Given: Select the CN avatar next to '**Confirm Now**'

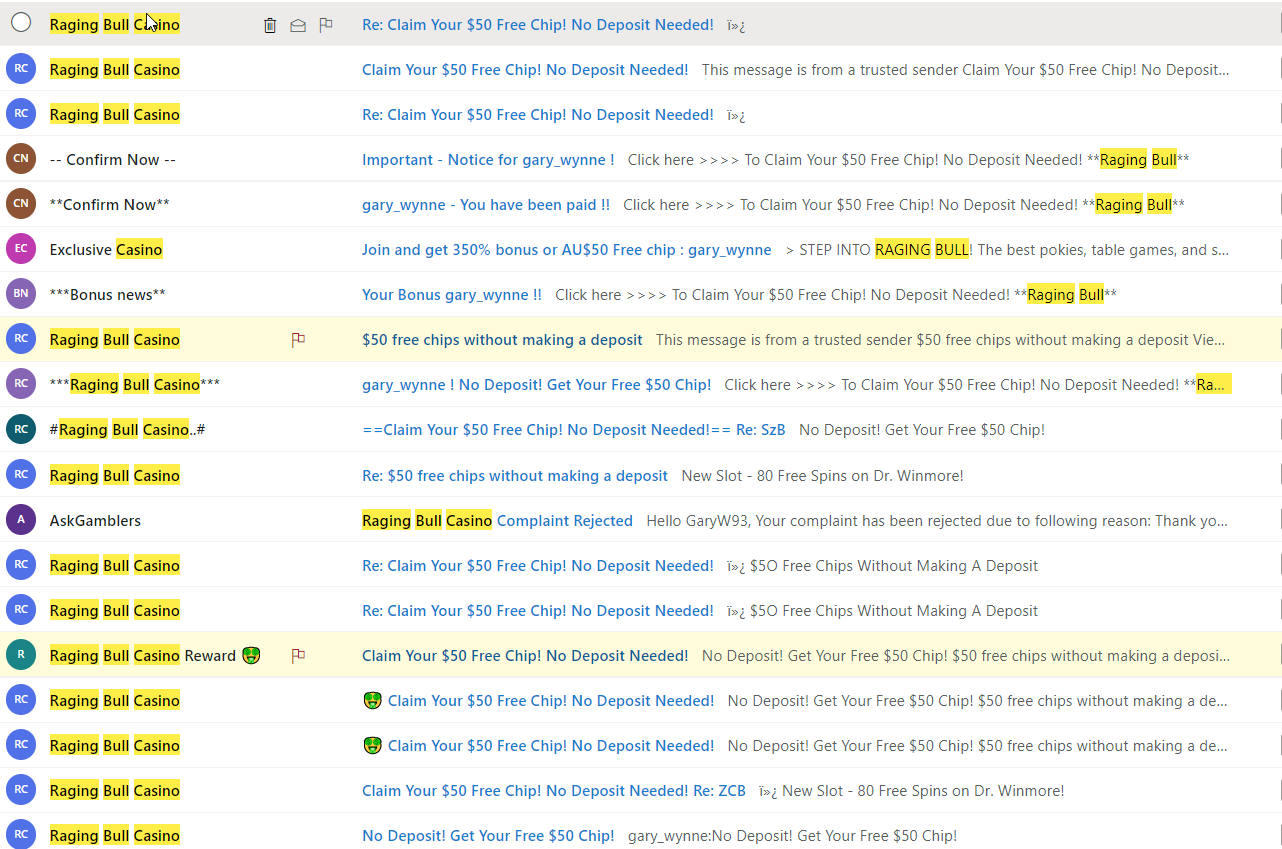Looking at the screenshot, I should 21,204.
